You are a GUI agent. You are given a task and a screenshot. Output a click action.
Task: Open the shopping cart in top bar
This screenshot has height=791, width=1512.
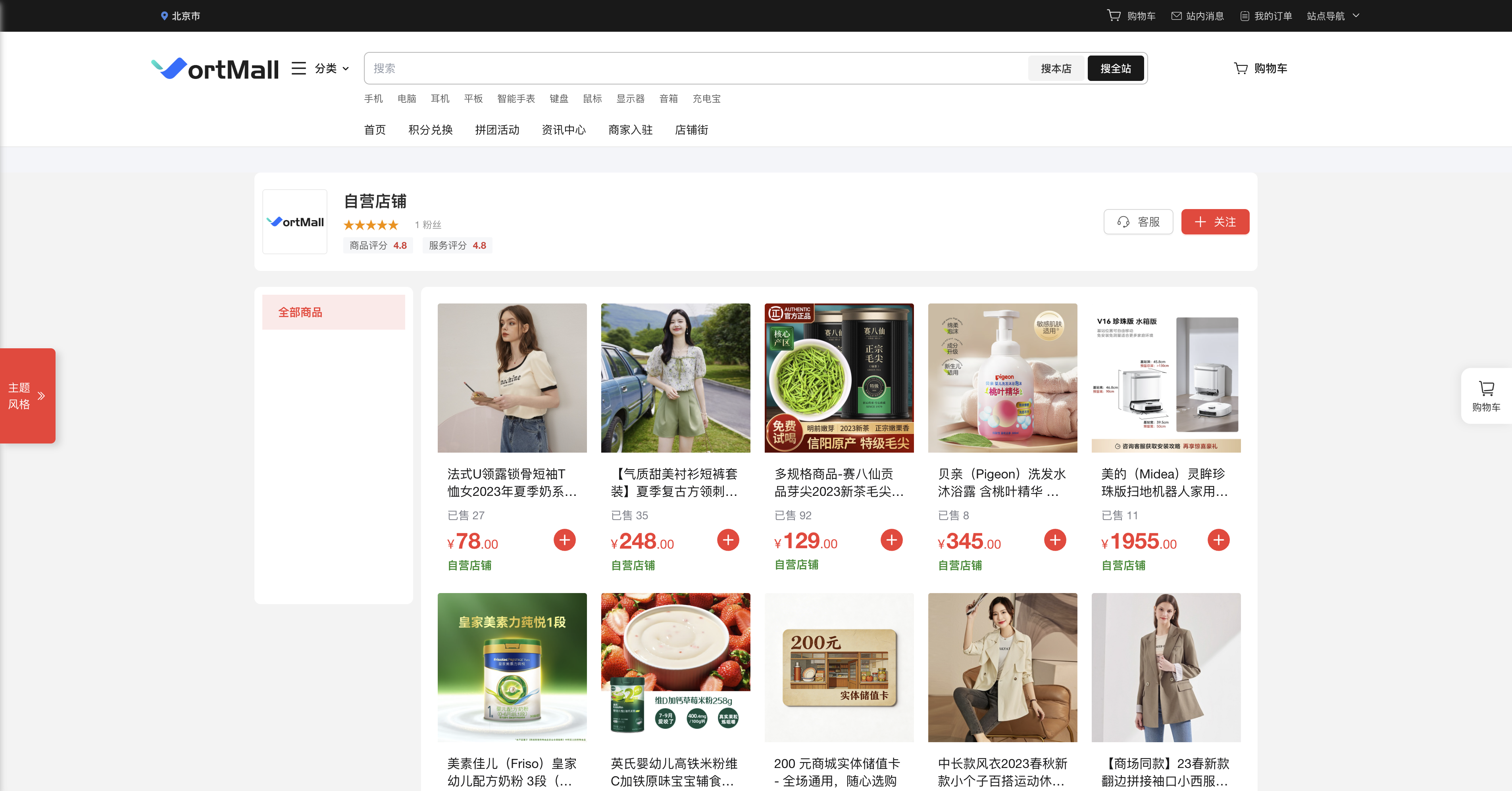pos(1131,16)
